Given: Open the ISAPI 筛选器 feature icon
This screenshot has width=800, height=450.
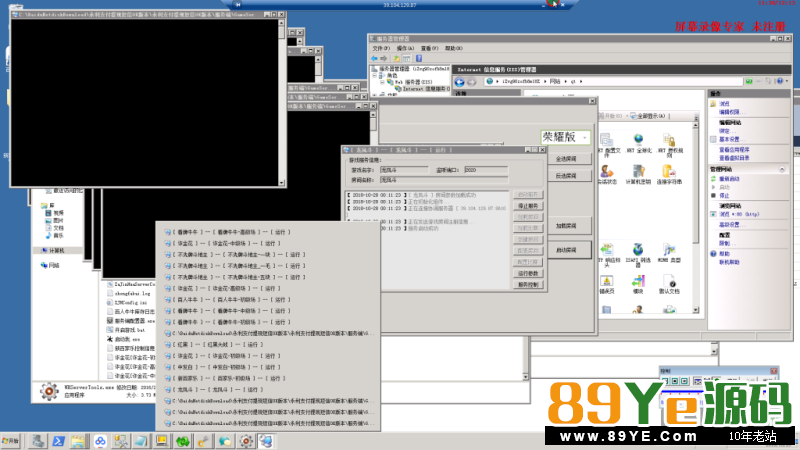Looking at the screenshot, I should point(638,255).
